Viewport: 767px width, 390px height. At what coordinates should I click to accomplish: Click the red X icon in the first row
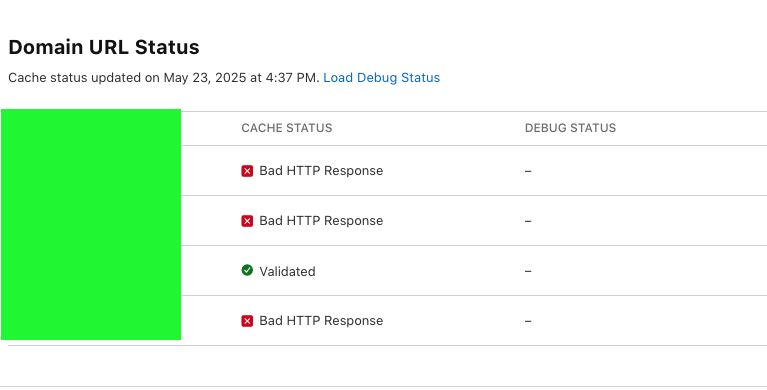pos(247,171)
